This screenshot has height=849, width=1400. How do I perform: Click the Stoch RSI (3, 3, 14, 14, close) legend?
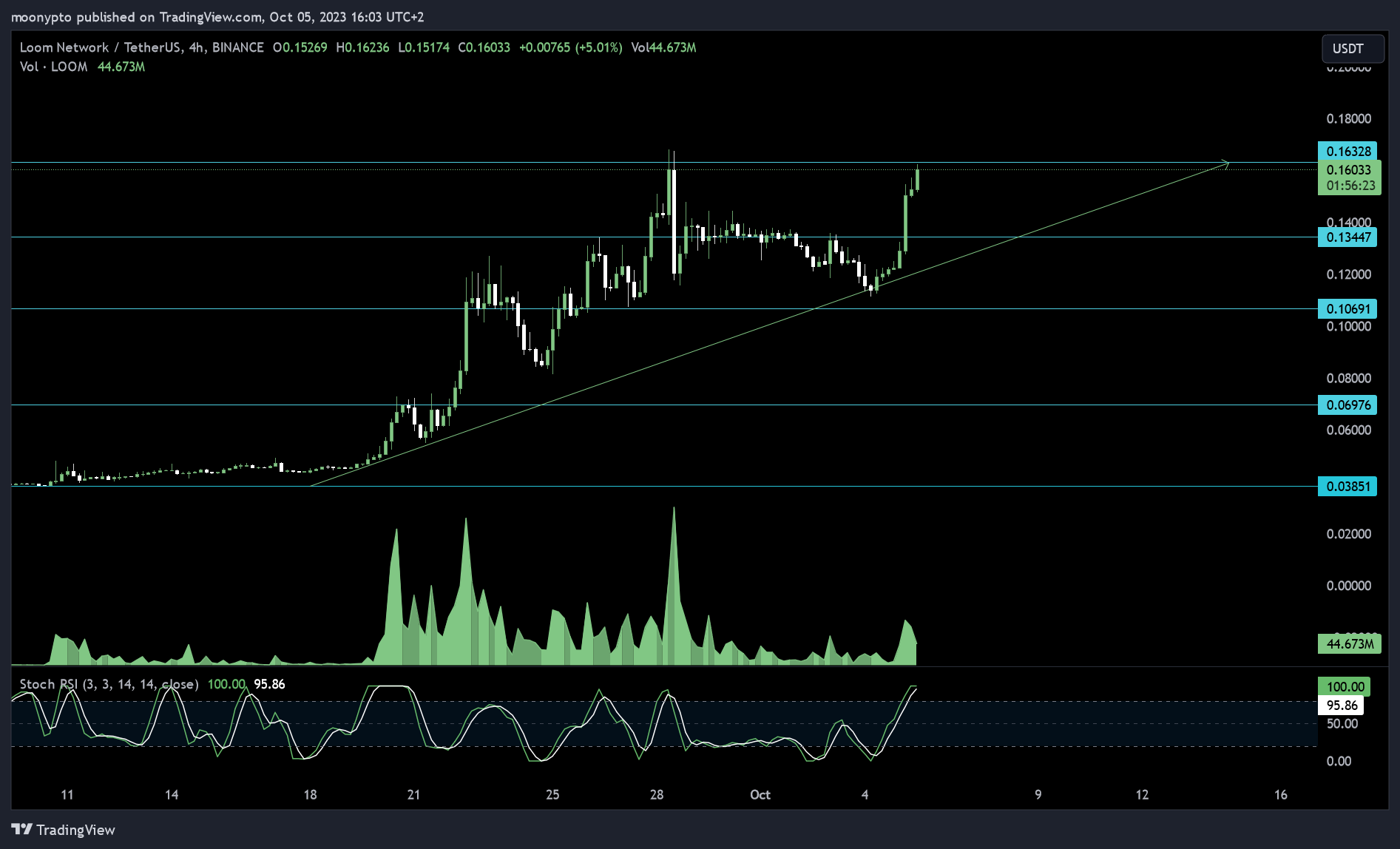[109, 684]
